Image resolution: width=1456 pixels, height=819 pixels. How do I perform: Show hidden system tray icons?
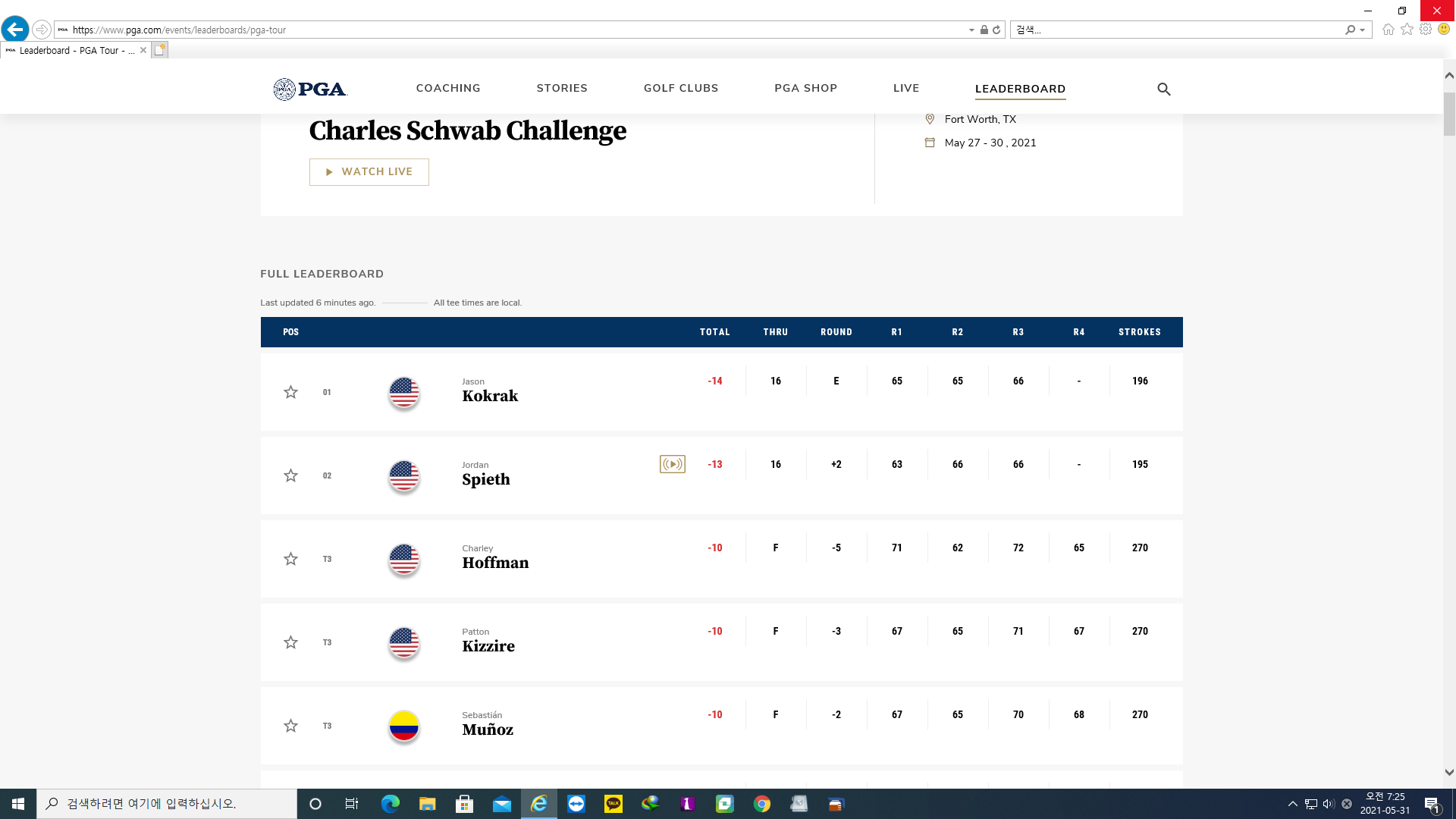click(x=1293, y=804)
